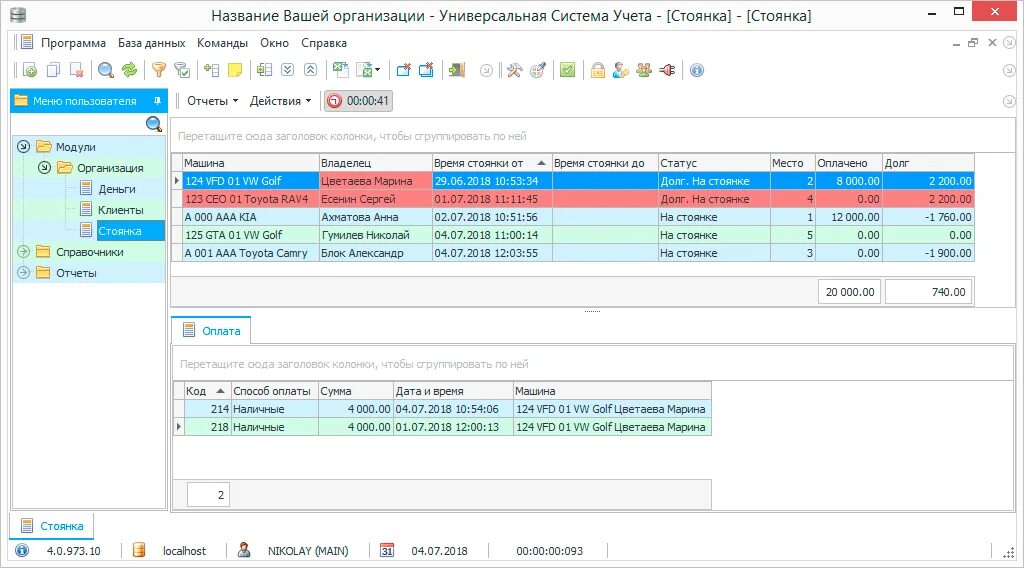Open the Команды menu
Screen dimensions: 1024x568
coord(222,43)
